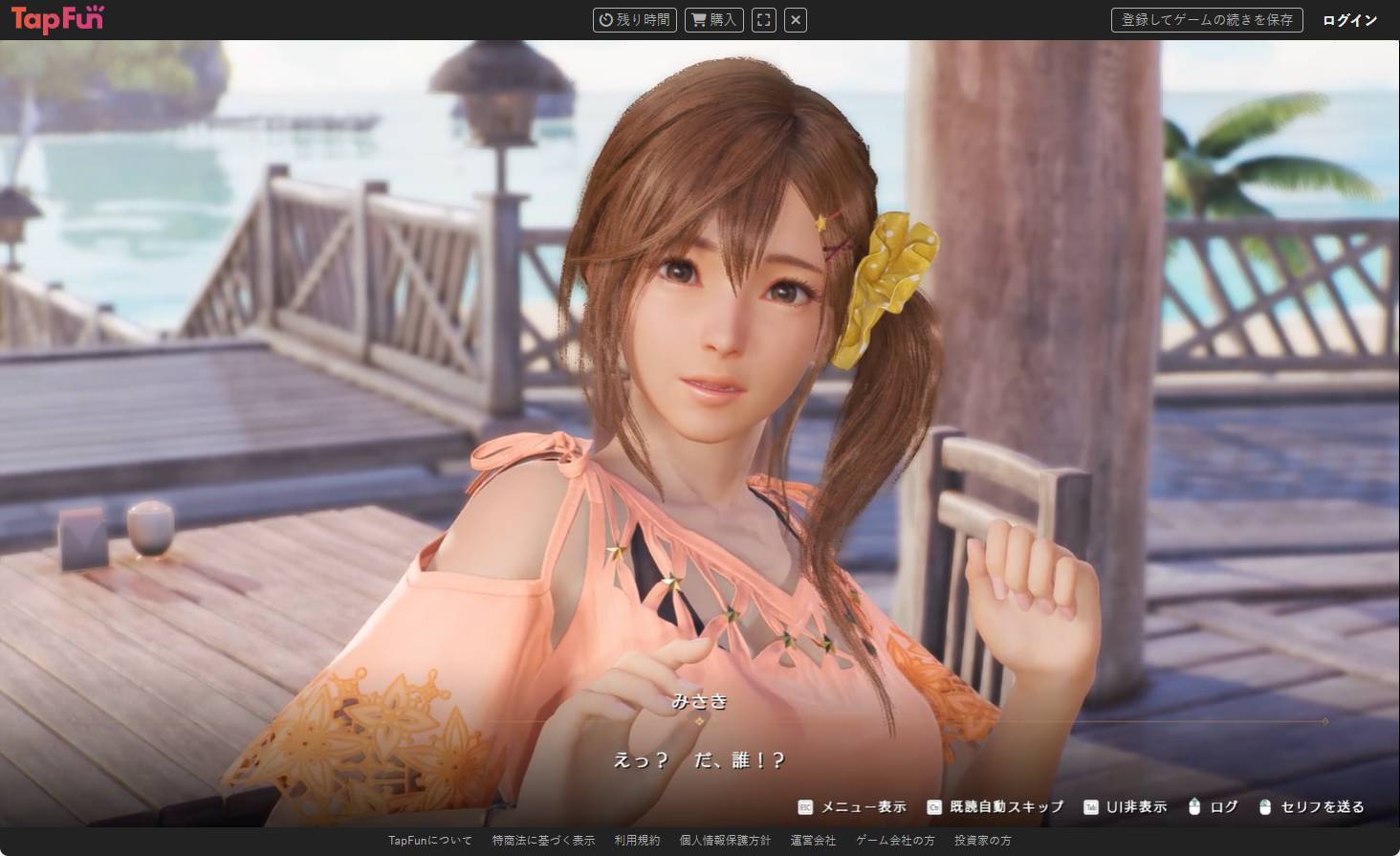Open 個人情報保護方針 privacy policy link

[725, 841]
